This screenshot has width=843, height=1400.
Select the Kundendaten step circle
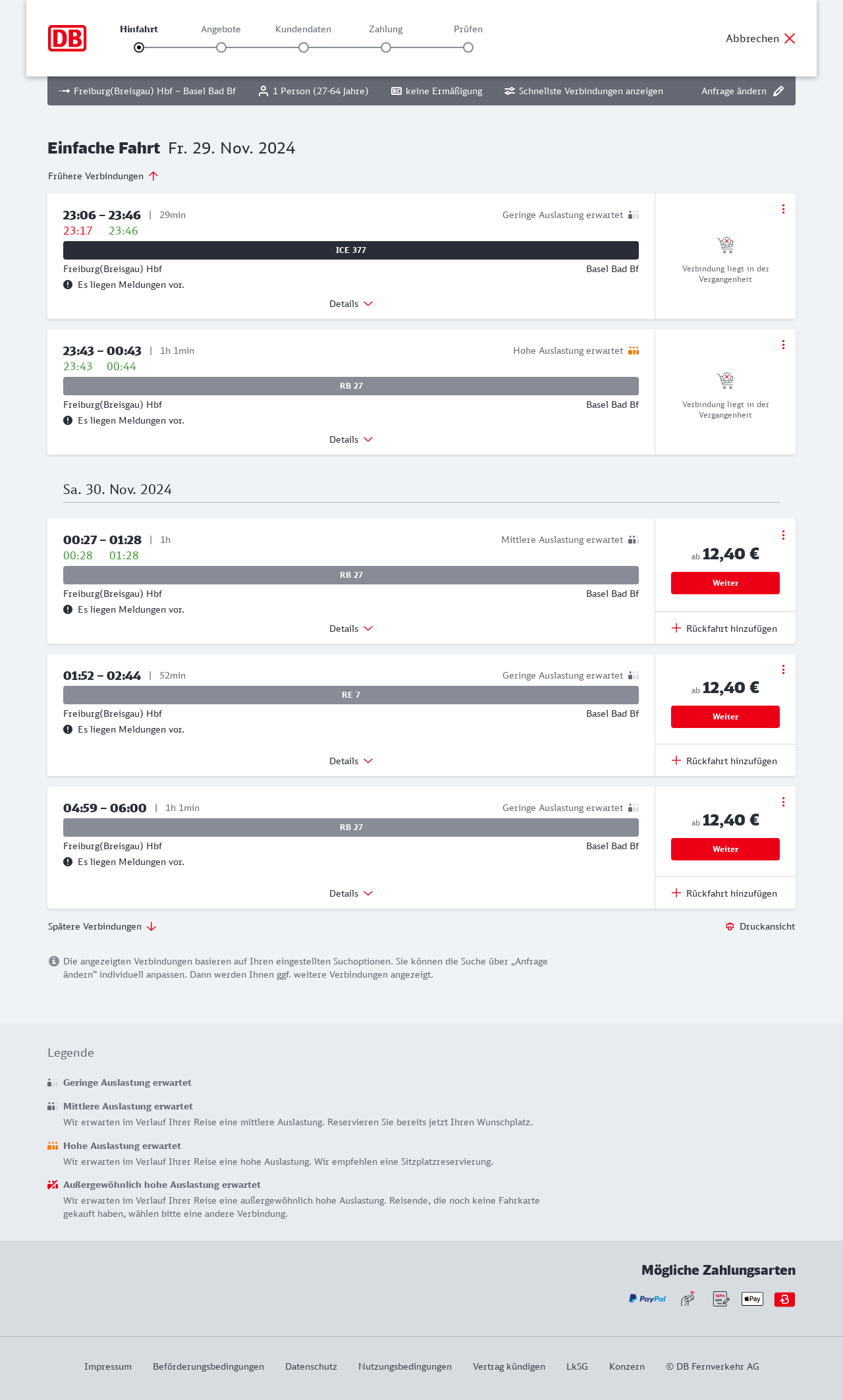pyautogui.click(x=304, y=47)
